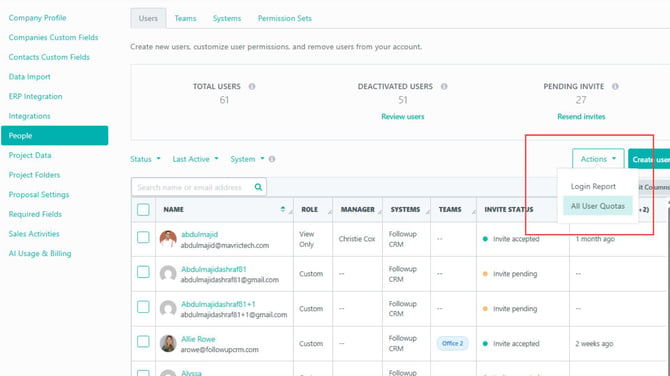
Task: Click info icon beside Deactivated Users
Action: [444, 86]
